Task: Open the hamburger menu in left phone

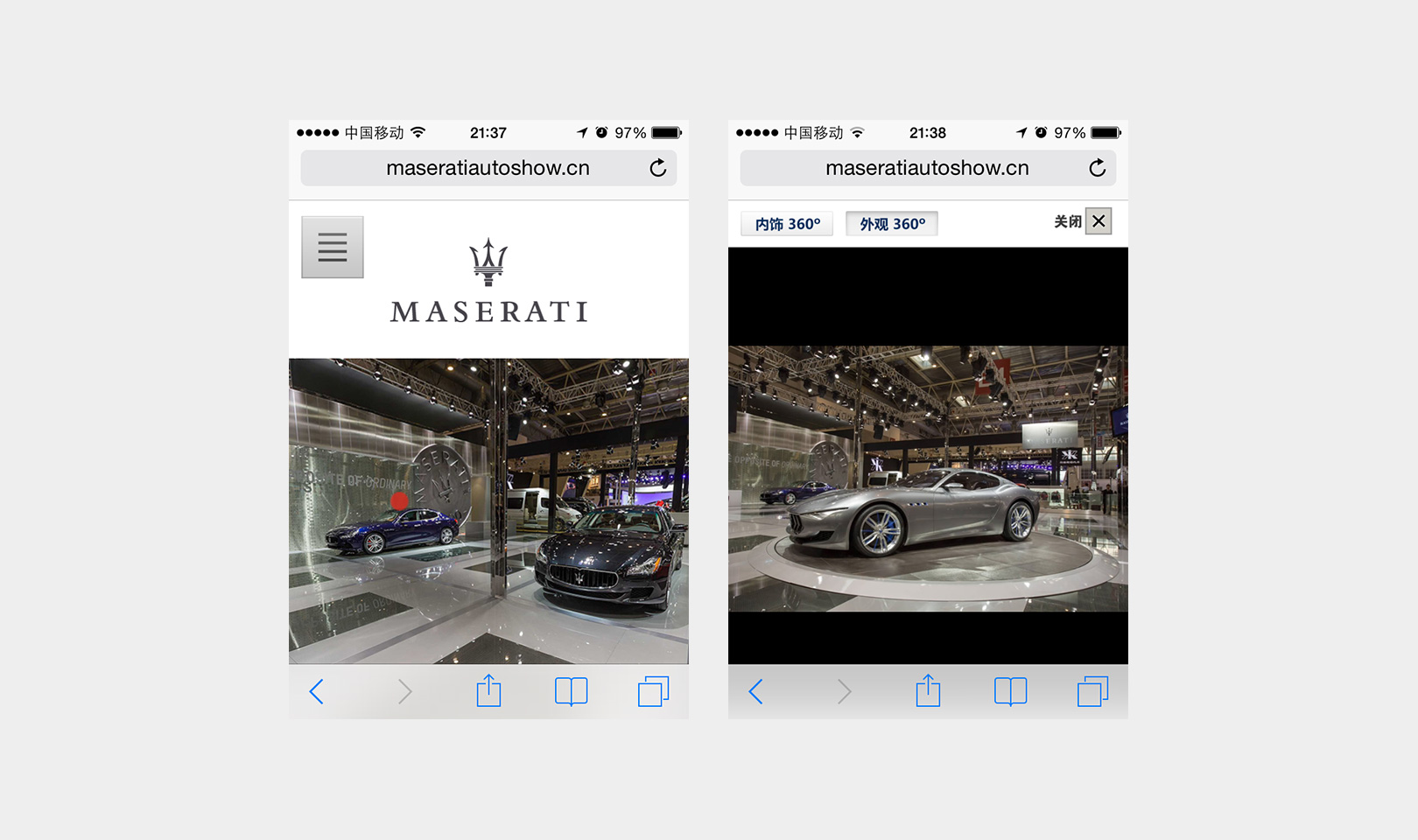Action: click(333, 248)
